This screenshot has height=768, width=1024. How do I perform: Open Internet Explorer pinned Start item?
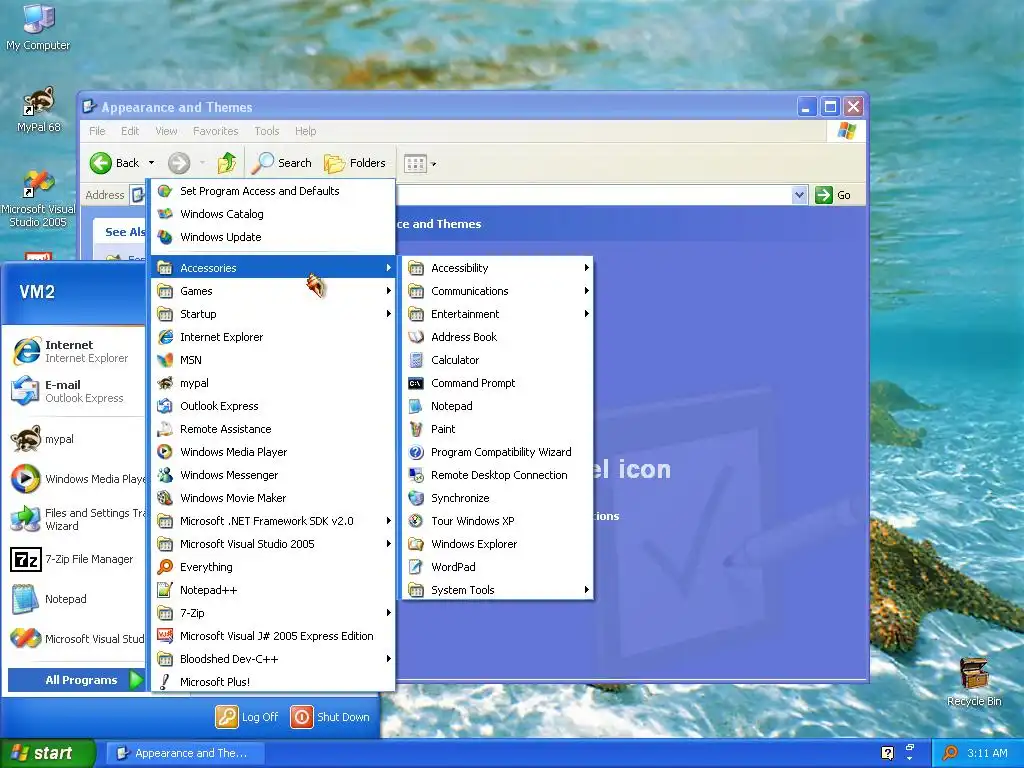(73, 351)
